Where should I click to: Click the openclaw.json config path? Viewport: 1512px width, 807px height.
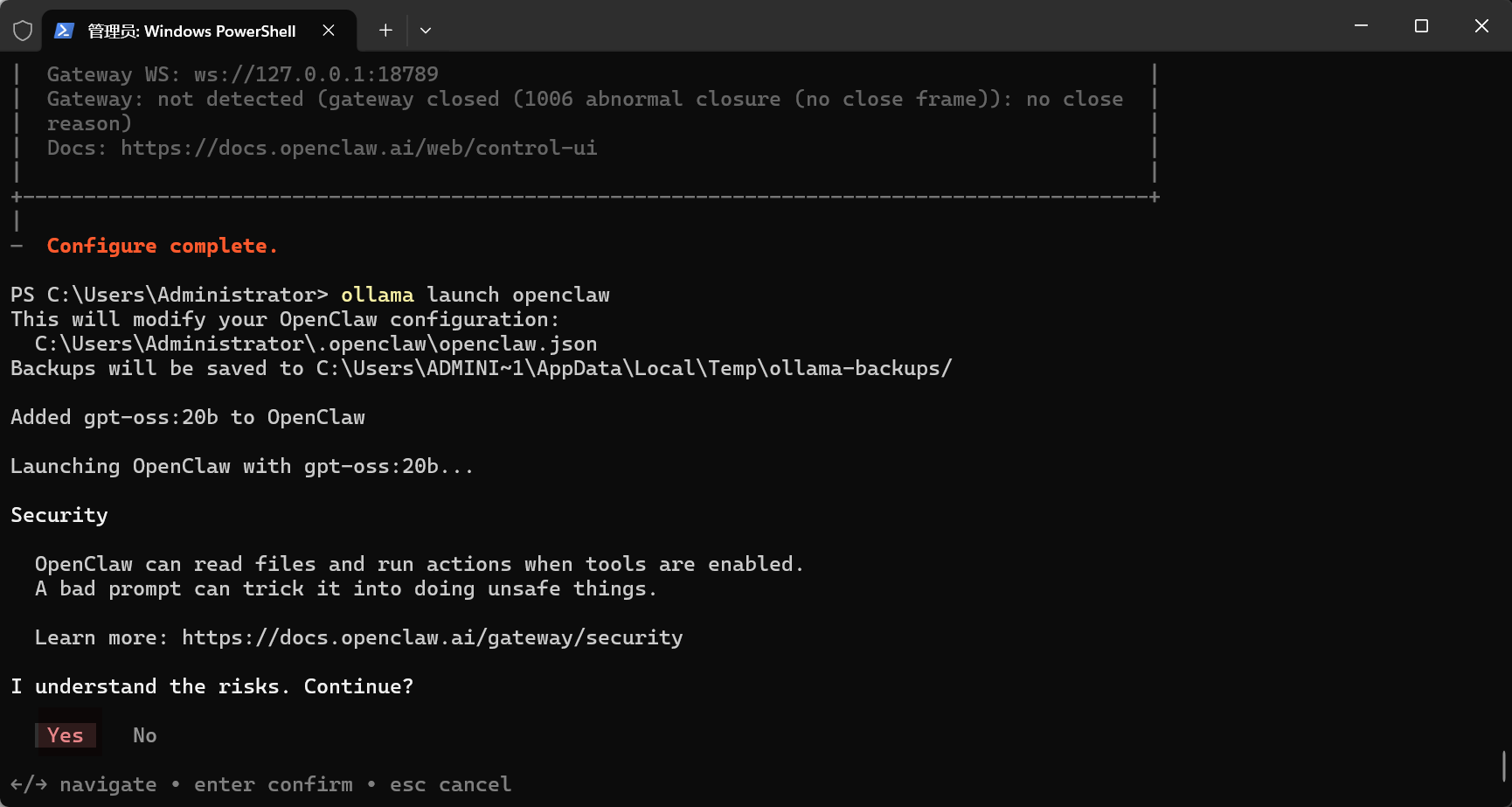click(x=316, y=344)
